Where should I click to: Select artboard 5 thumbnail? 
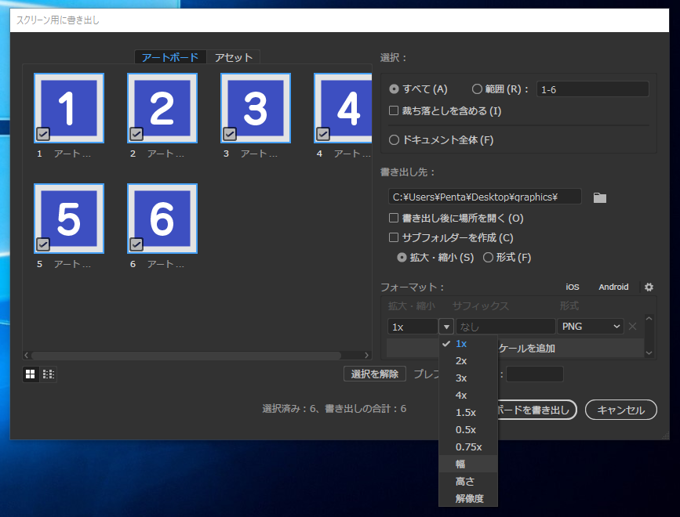tap(69, 218)
